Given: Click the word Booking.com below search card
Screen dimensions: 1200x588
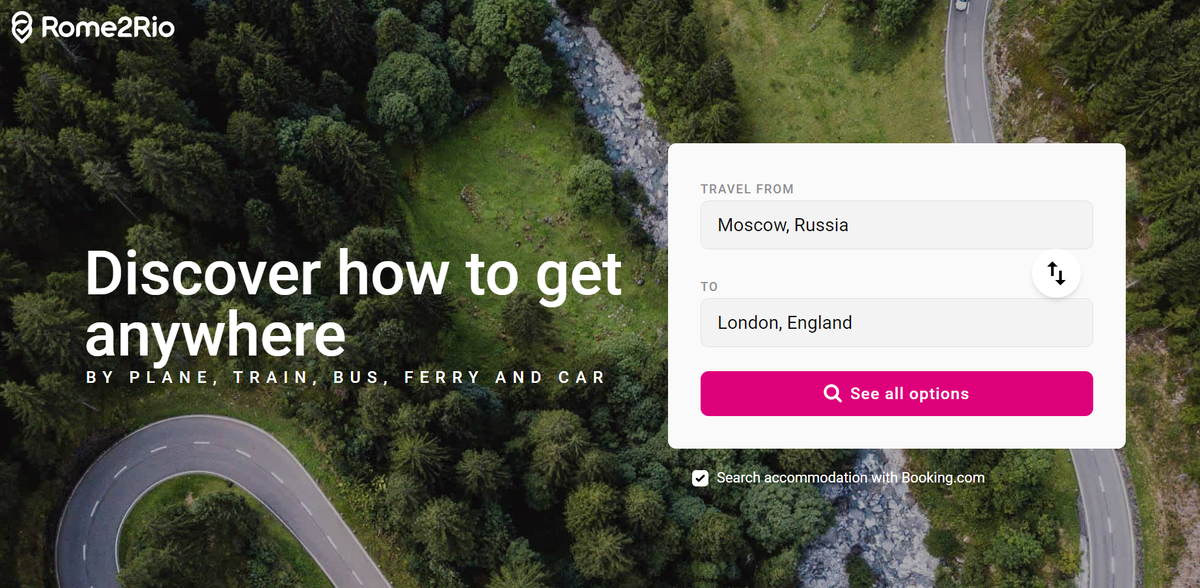Looking at the screenshot, I should click(943, 478).
